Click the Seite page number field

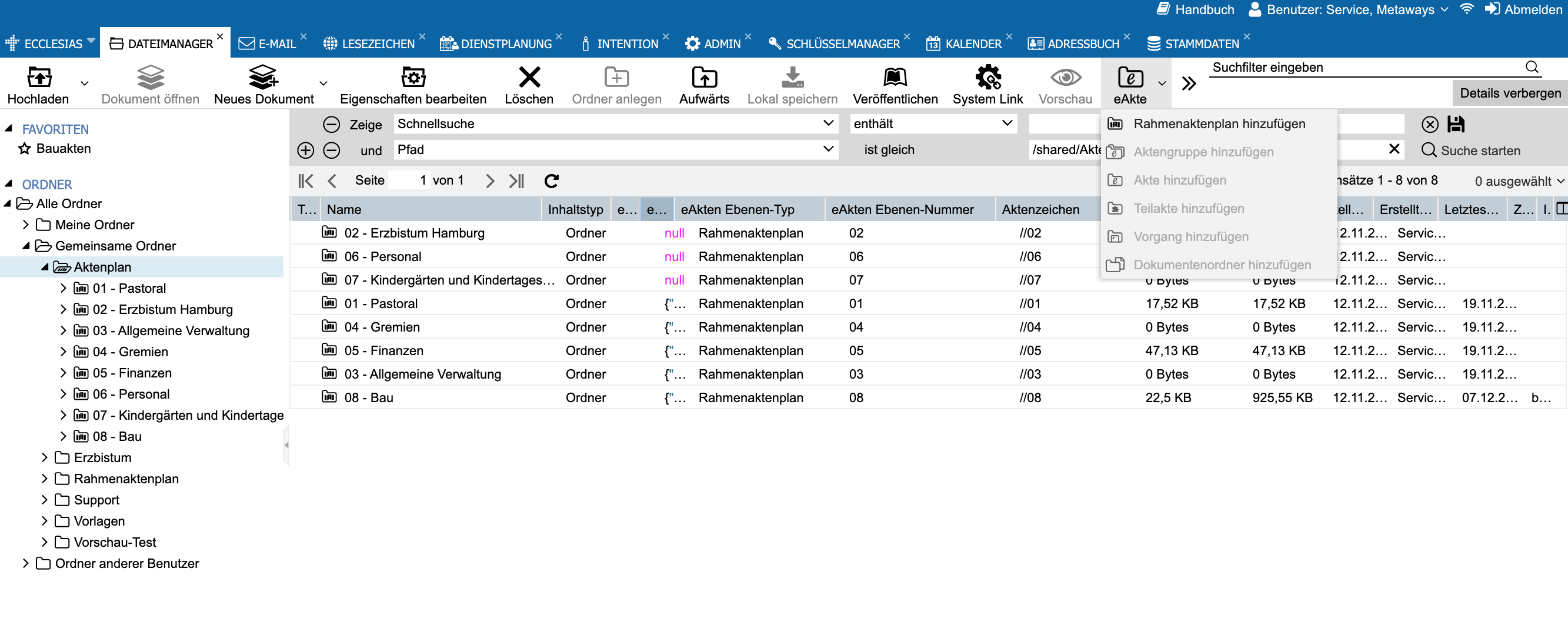tap(408, 180)
